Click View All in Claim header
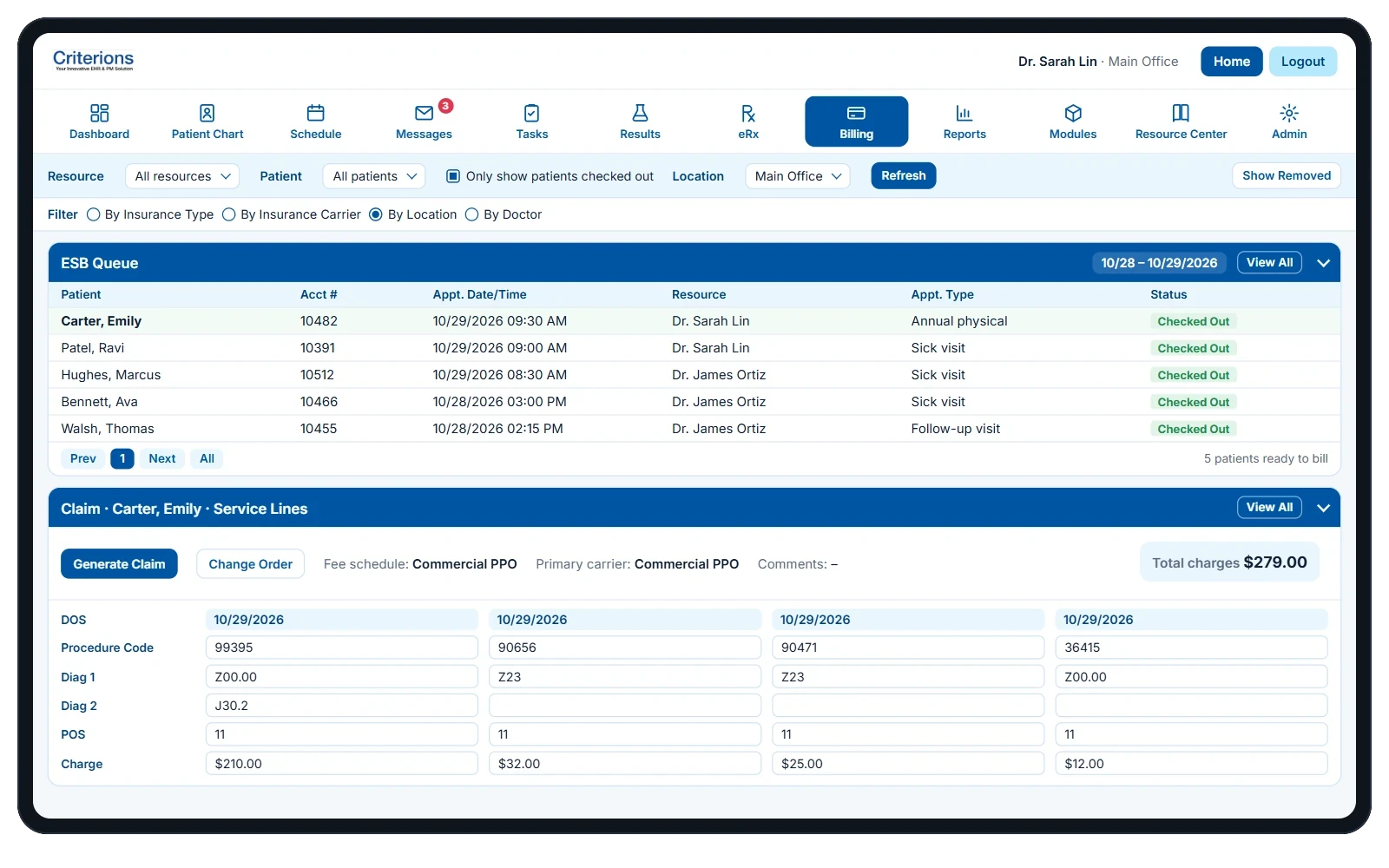Screen dimensions: 1389x868 pyautogui.click(x=1269, y=507)
